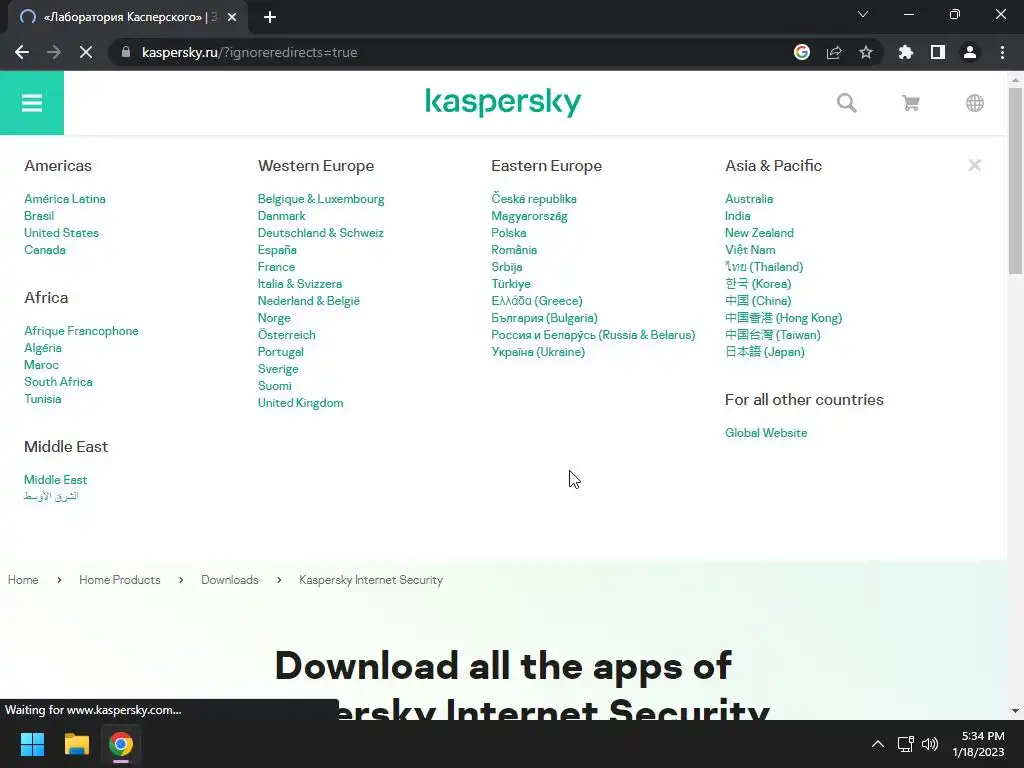The width and height of the screenshot is (1024, 768).
Task: Click the page vertical scrollbar thumb
Action: pos(1015,180)
